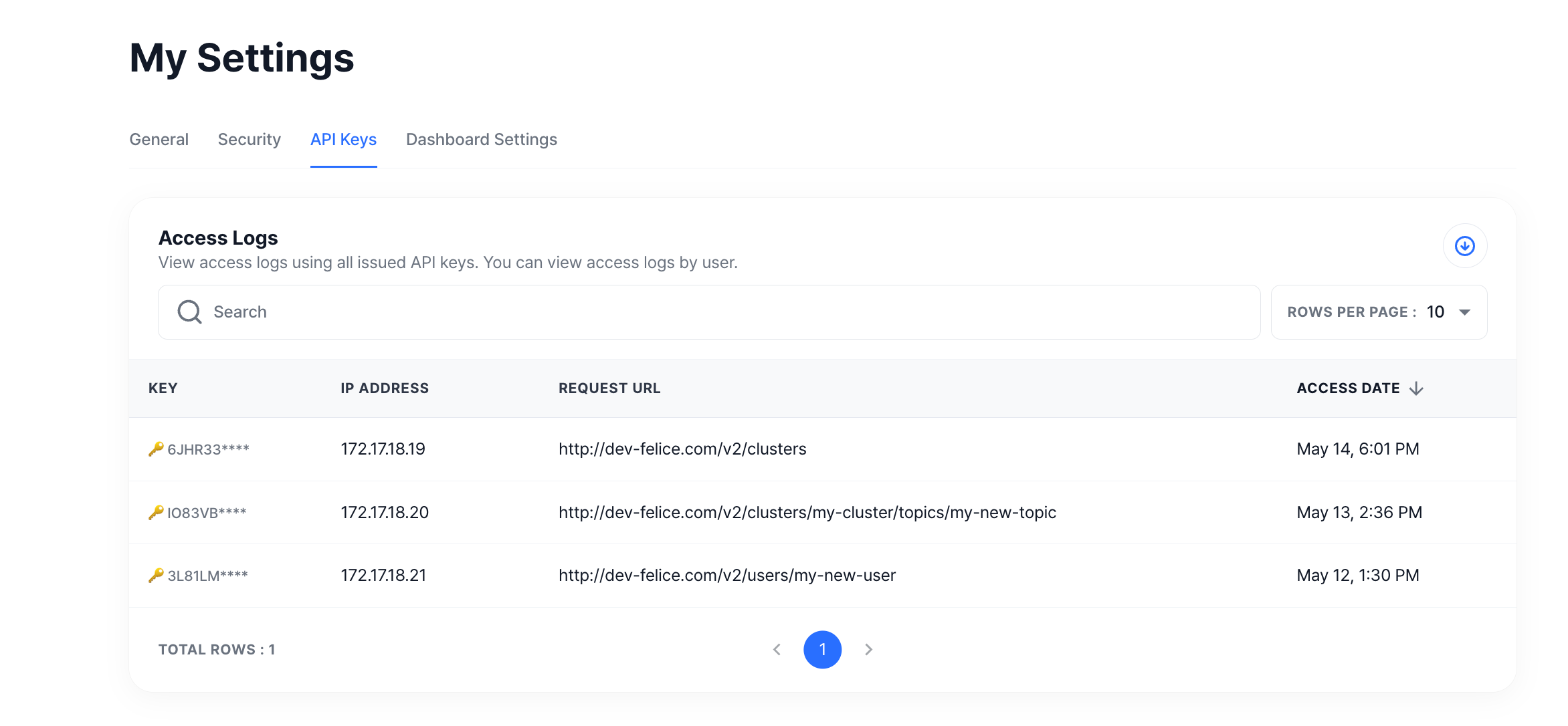Click key icon beside 6JHR33****
Screen dimensions: 1568x726
[x=156, y=449]
